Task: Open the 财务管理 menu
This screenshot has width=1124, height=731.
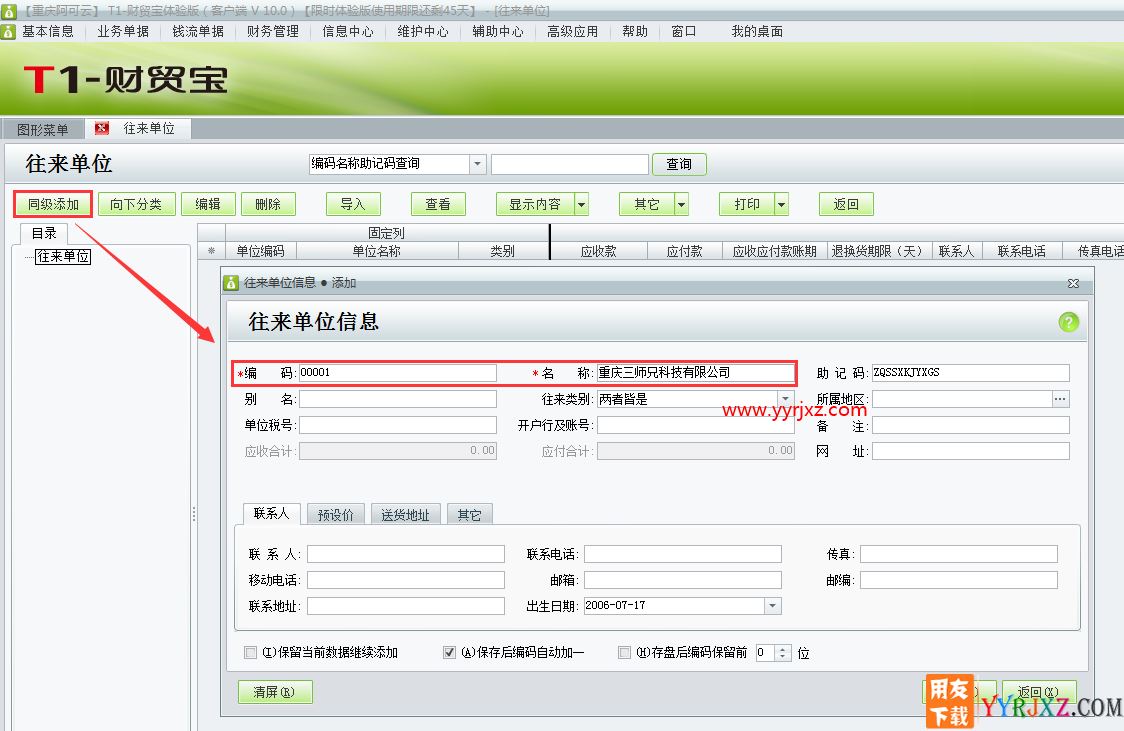Action: click(273, 32)
